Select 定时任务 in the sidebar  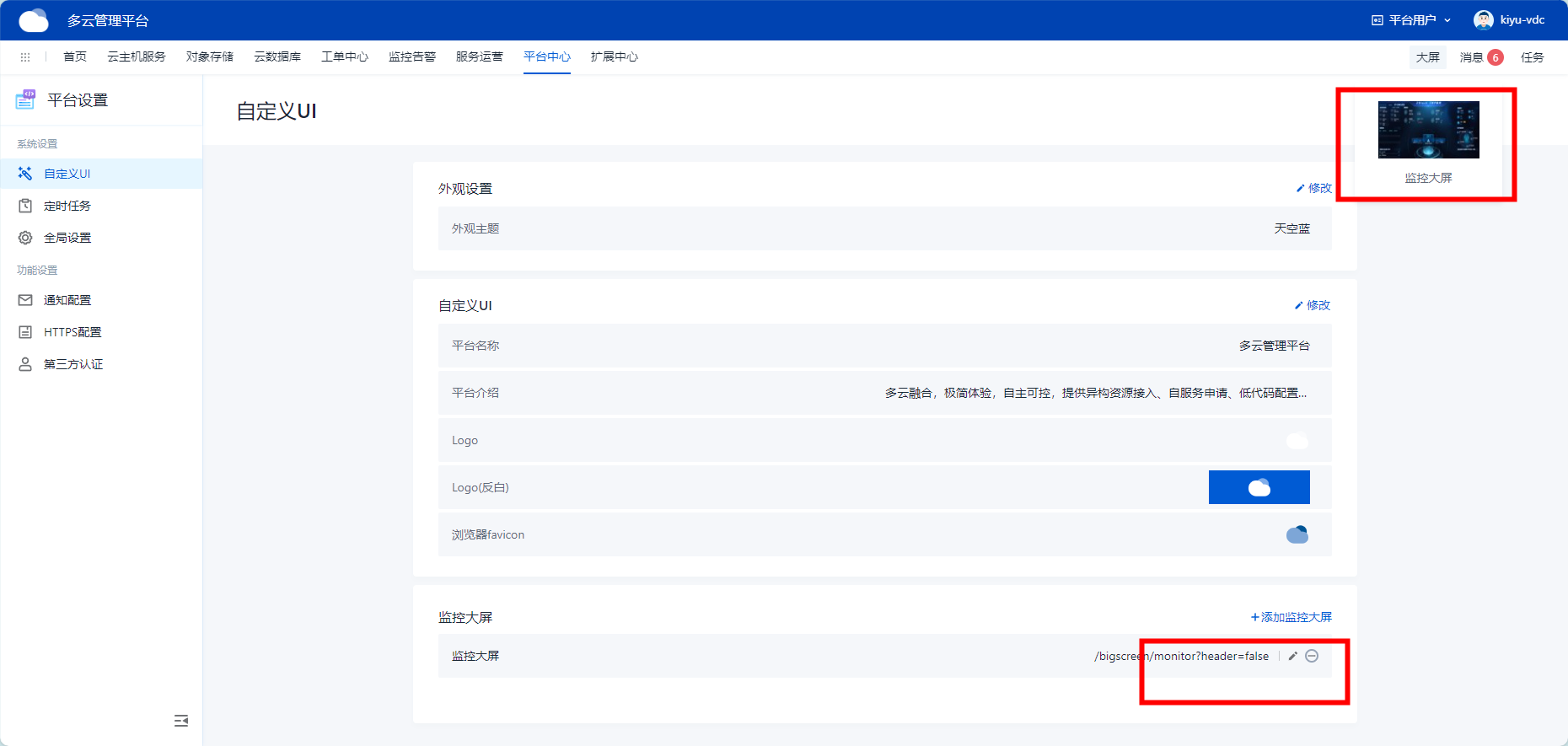(67, 206)
